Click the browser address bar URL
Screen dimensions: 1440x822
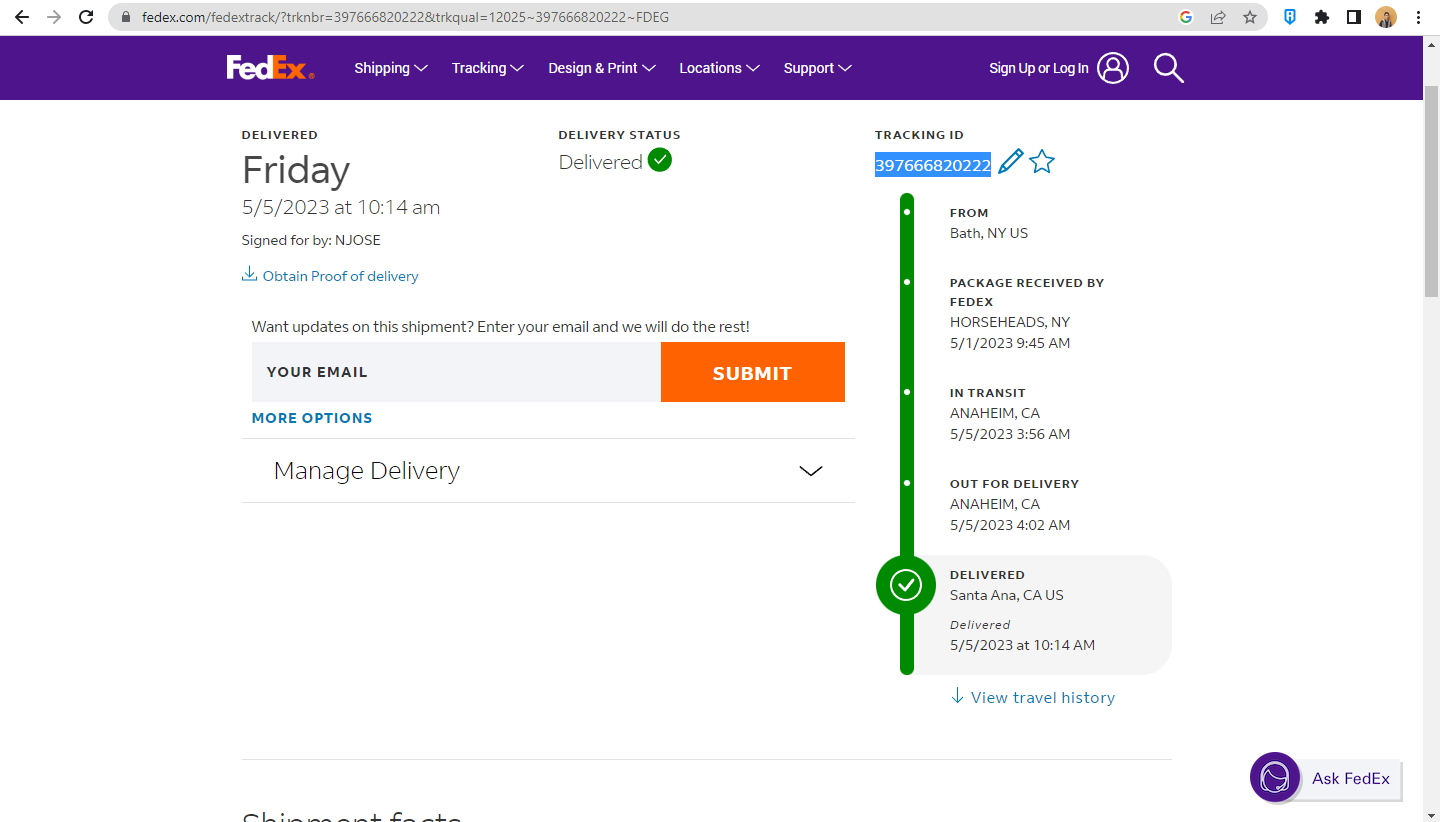pyautogui.click(x=406, y=17)
